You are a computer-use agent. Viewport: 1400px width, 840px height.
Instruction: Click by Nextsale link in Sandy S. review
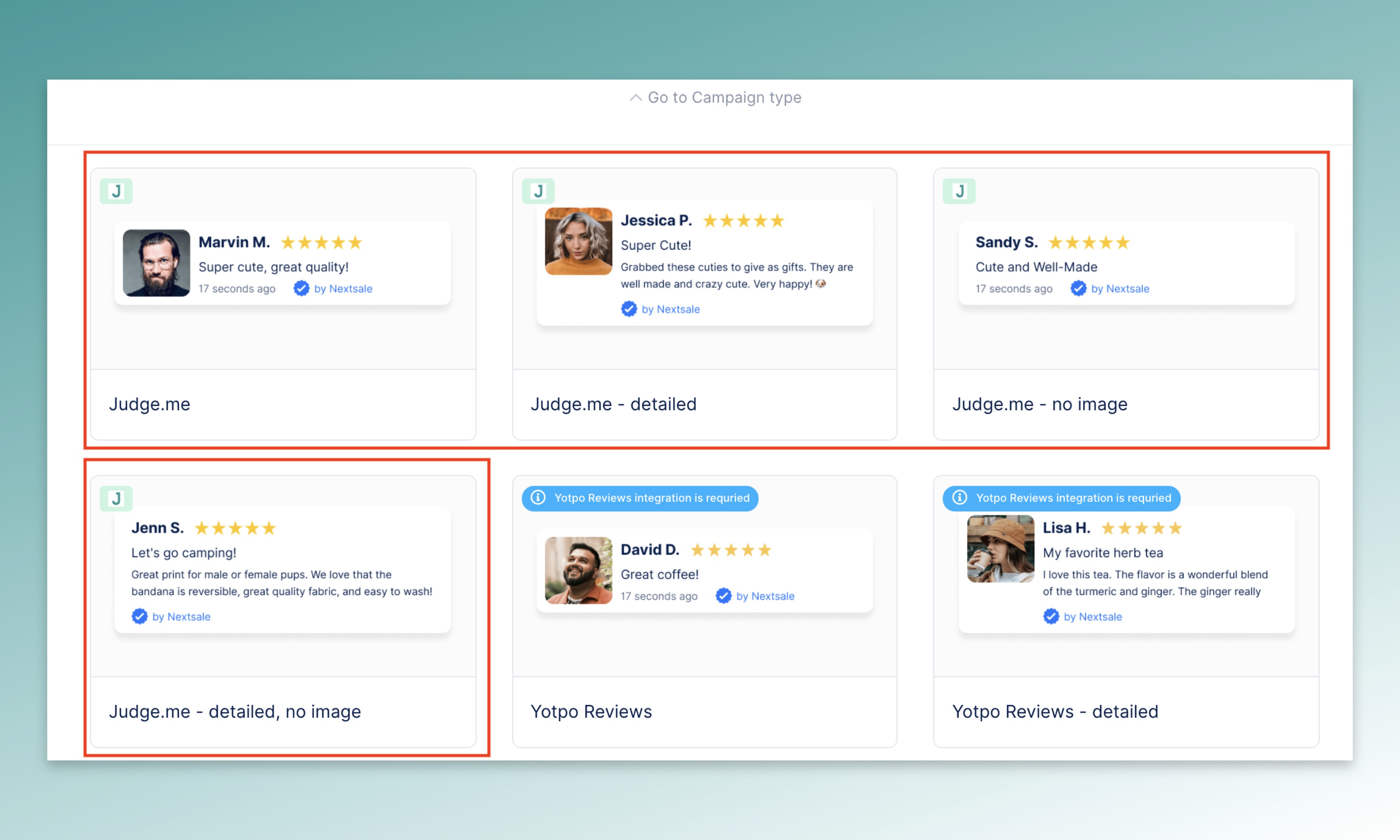tap(1120, 289)
